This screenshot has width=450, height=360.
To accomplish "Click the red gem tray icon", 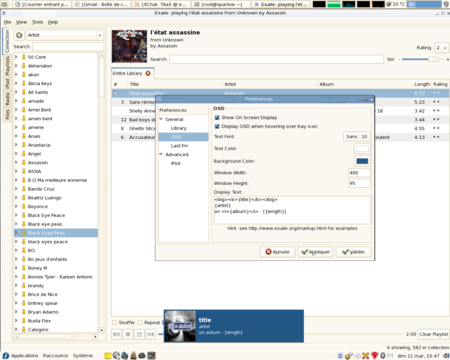I will click(374, 356).
